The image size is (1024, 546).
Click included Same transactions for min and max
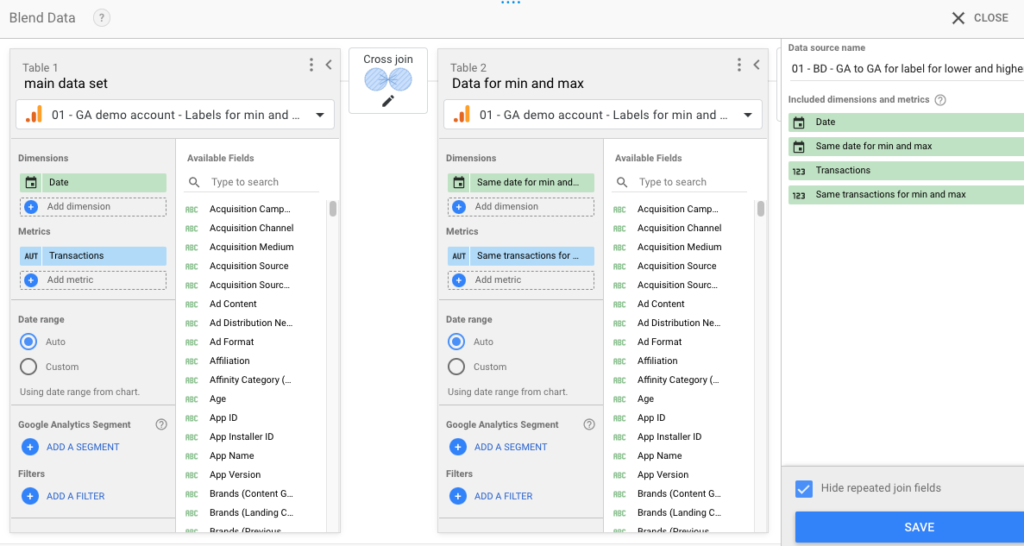[x=906, y=195]
